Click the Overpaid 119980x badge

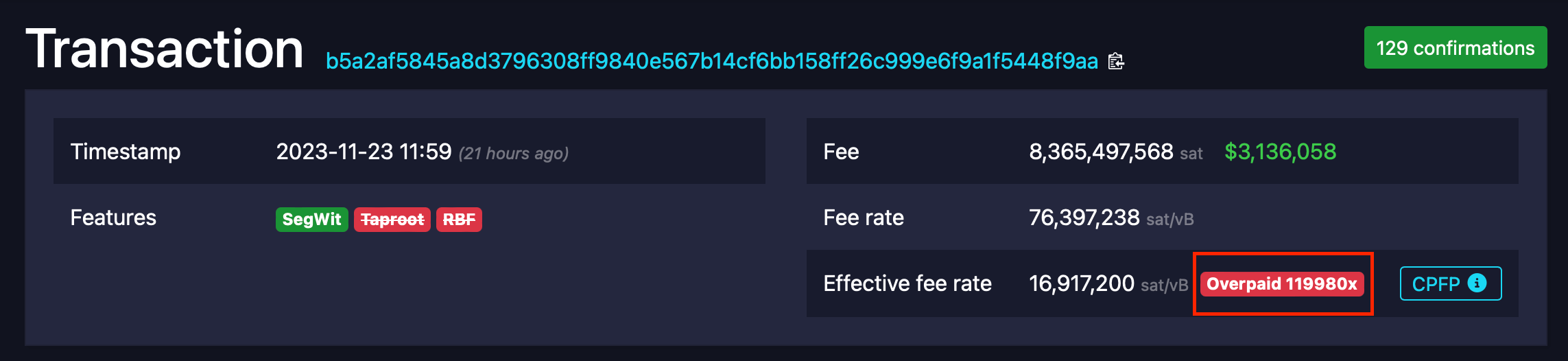coord(1281,284)
